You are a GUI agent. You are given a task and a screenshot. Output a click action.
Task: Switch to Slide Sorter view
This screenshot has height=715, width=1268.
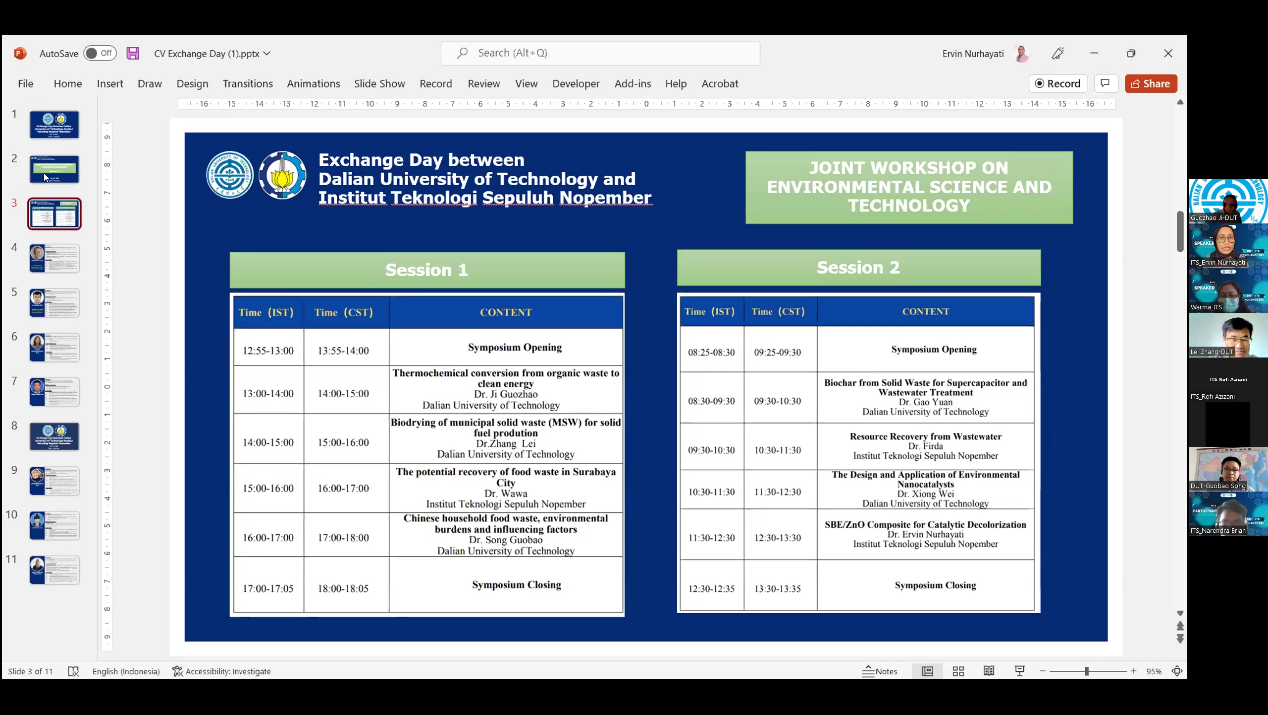(958, 671)
